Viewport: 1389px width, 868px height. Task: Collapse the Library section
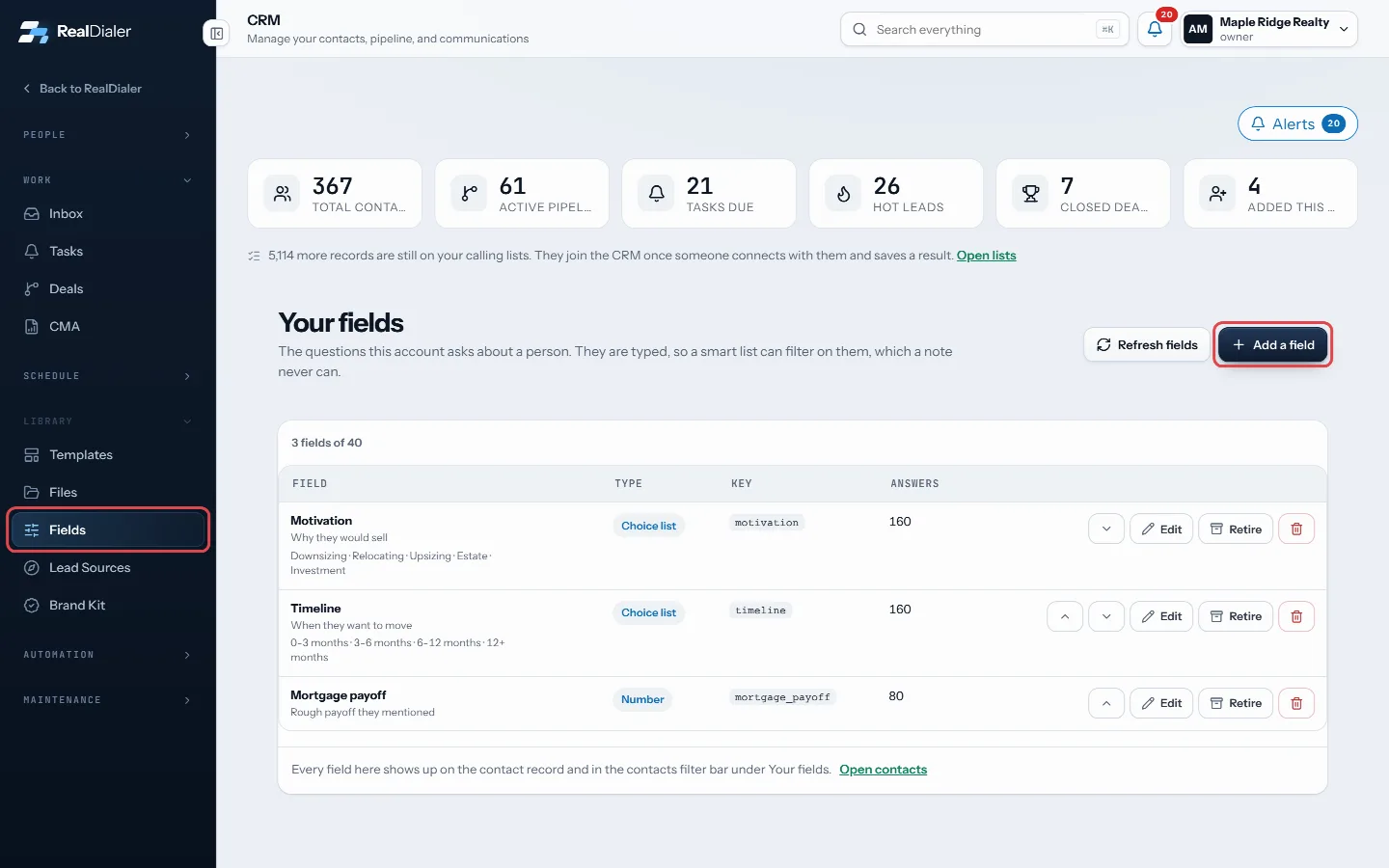[107, 421]
